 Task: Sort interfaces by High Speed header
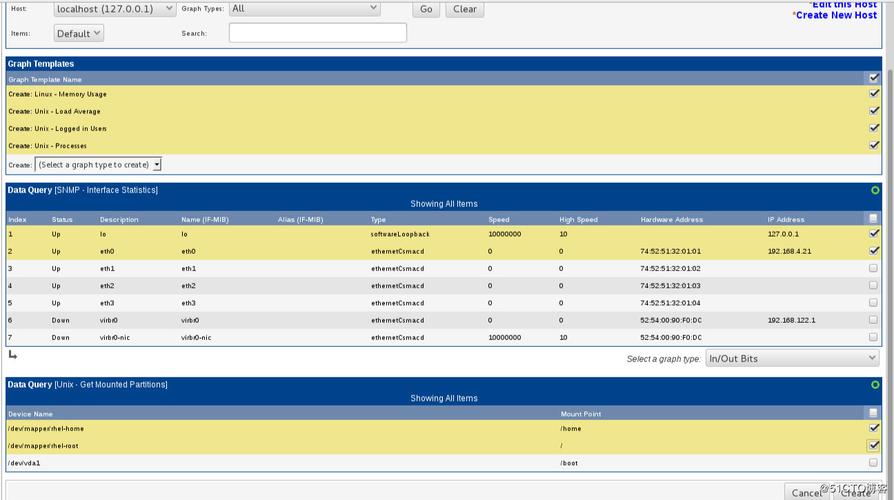point(578,219)
